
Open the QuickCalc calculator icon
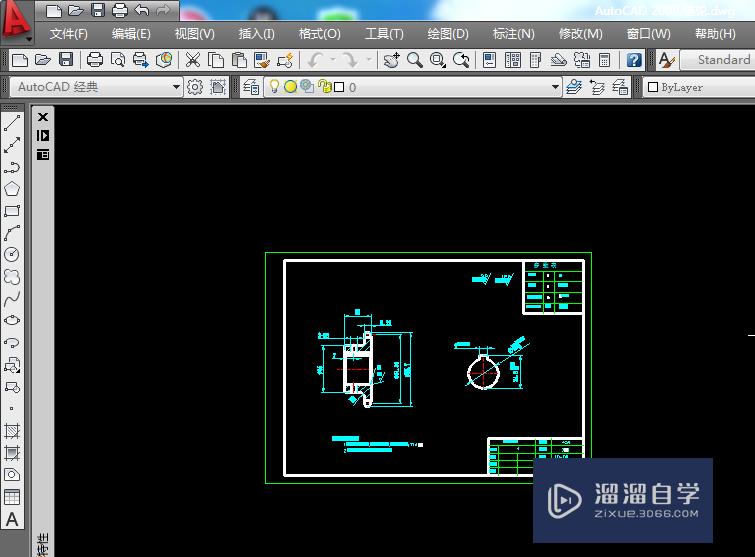tap(604, 60)
